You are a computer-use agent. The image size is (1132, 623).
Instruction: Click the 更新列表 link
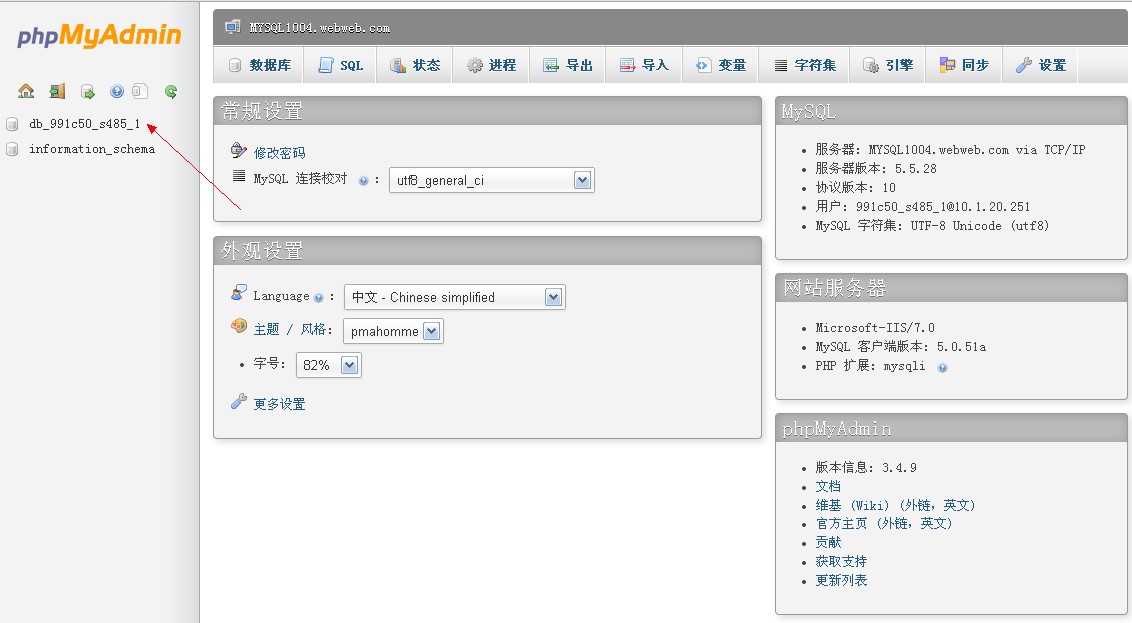(x=841, y=580)
